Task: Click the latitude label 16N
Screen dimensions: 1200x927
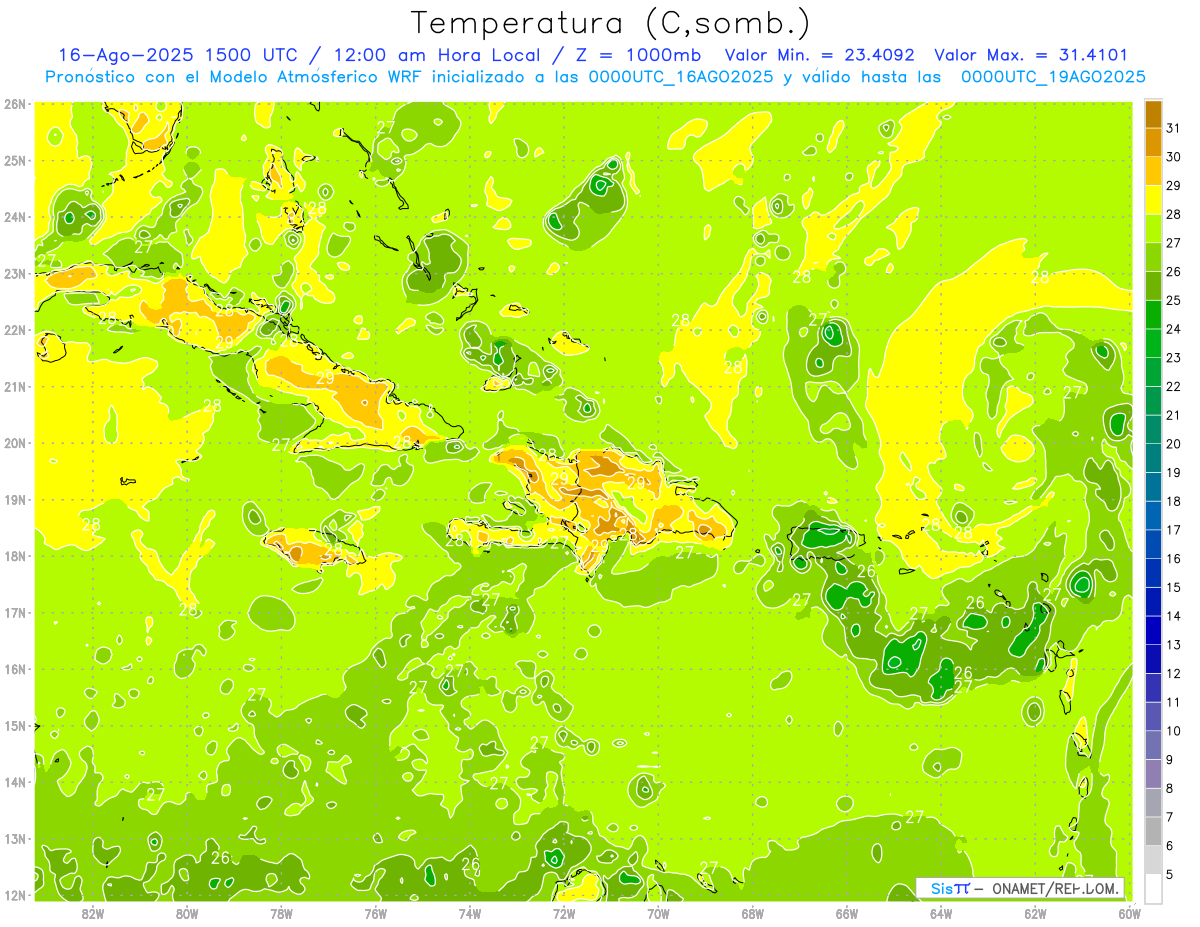Action: [14, 669]
